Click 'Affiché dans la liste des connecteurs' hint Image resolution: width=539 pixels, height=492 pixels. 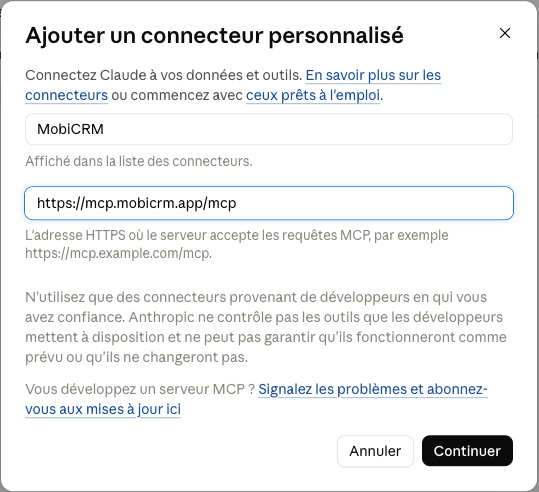(139, 161)
